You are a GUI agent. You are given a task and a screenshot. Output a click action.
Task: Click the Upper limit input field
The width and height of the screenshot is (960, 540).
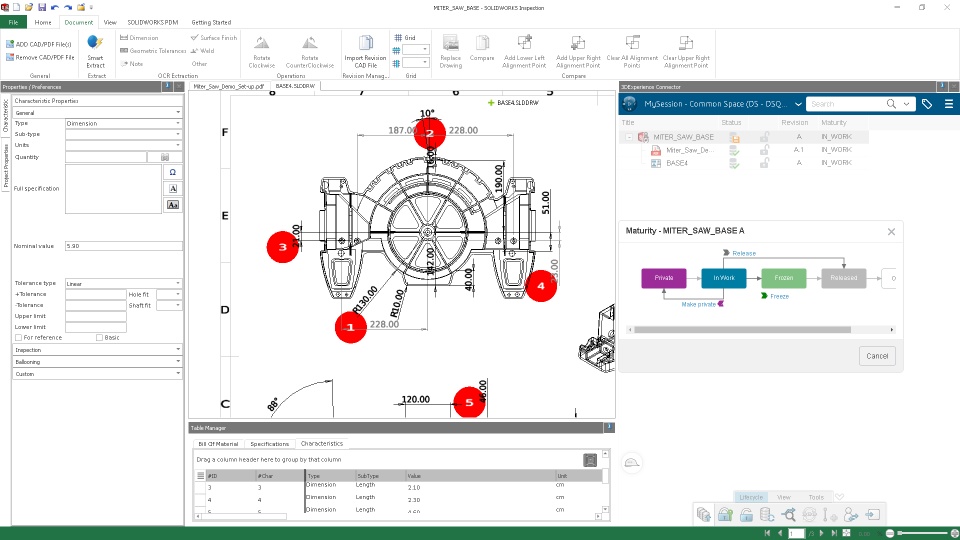[96, 316]
